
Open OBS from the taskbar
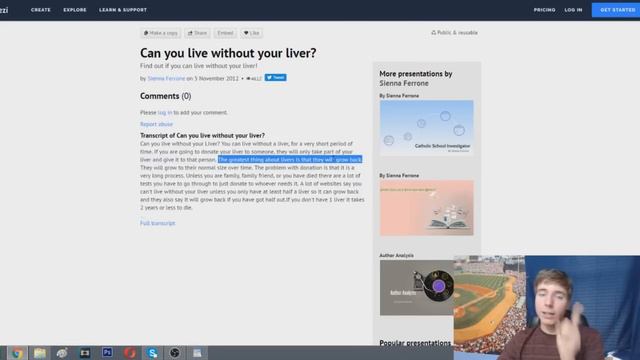click(175, 353)
